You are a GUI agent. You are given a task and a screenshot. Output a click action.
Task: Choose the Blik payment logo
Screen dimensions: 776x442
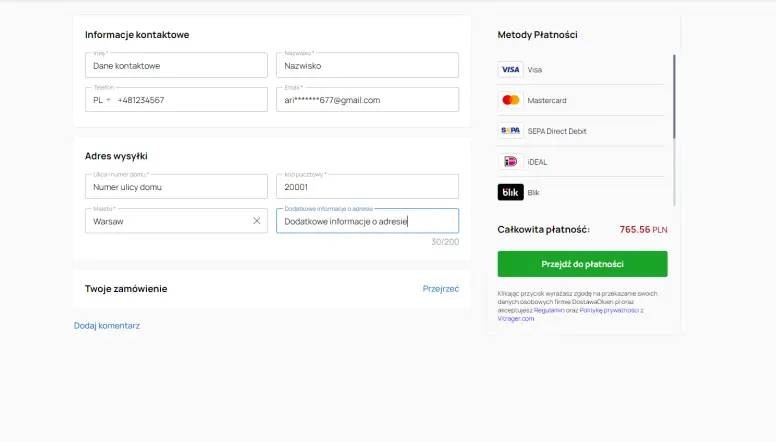[x=510, y=192]
